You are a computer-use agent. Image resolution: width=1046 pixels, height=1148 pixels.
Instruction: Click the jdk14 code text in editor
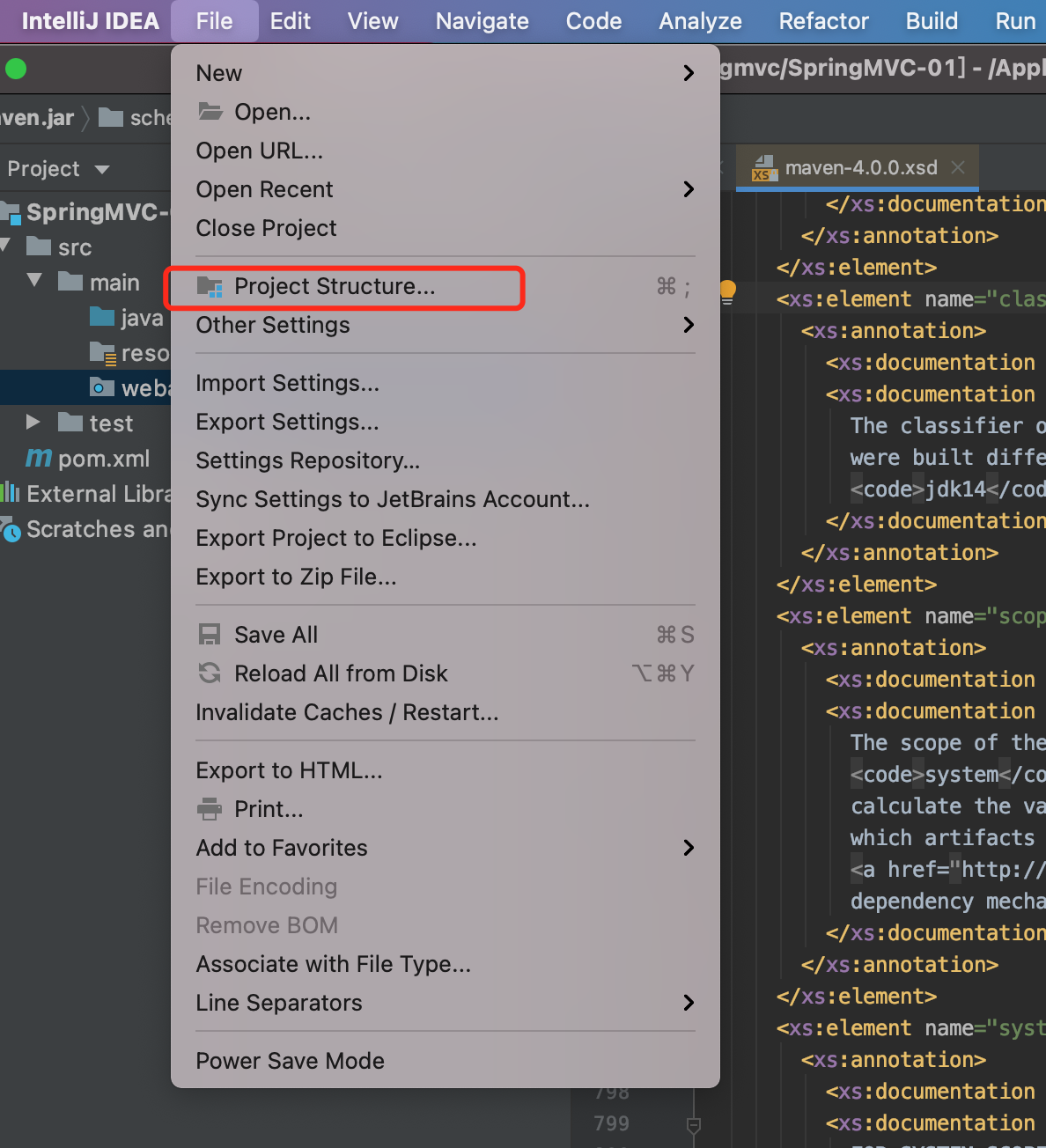coord(954,489)
